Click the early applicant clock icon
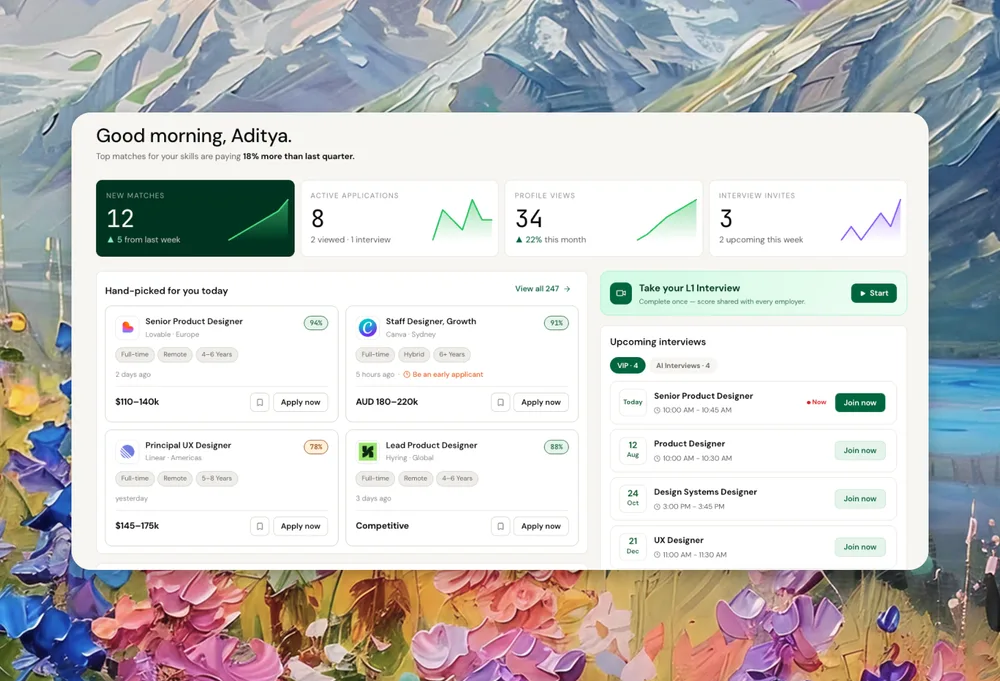 (406, 375)
